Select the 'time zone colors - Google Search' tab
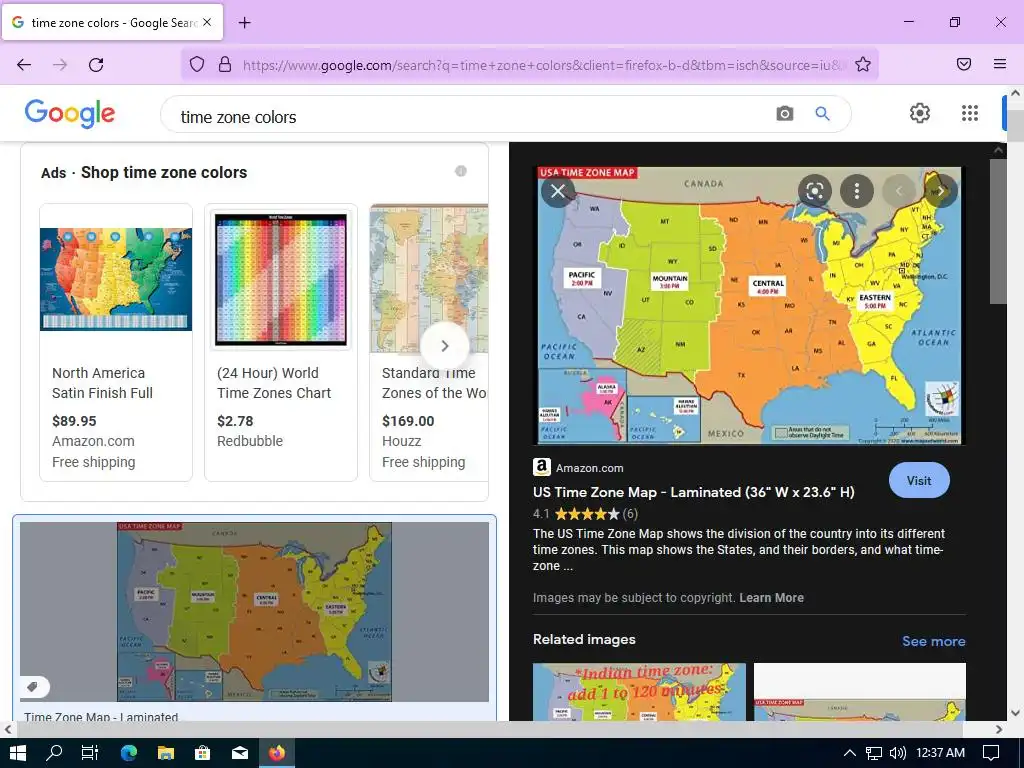This screenshot has width=1024, height=768. [112, 22]
